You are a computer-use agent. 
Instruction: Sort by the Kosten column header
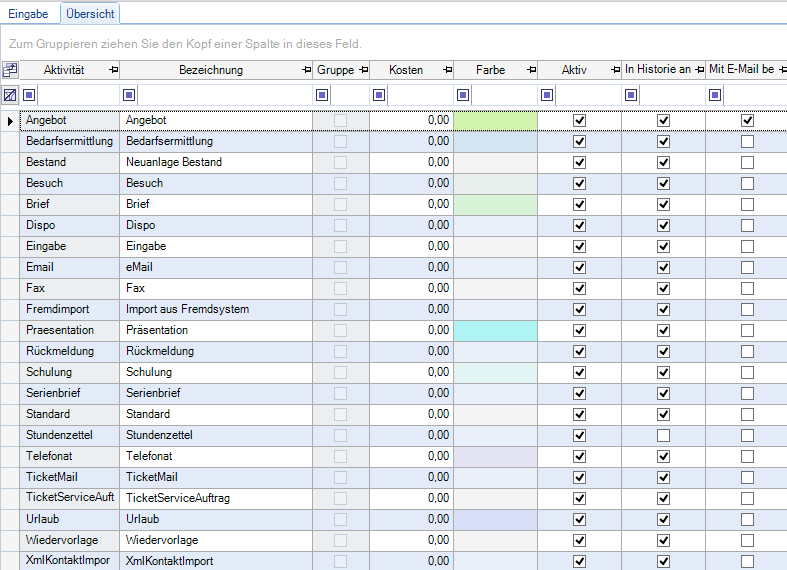pyautogui.click(x=405, y=70)
